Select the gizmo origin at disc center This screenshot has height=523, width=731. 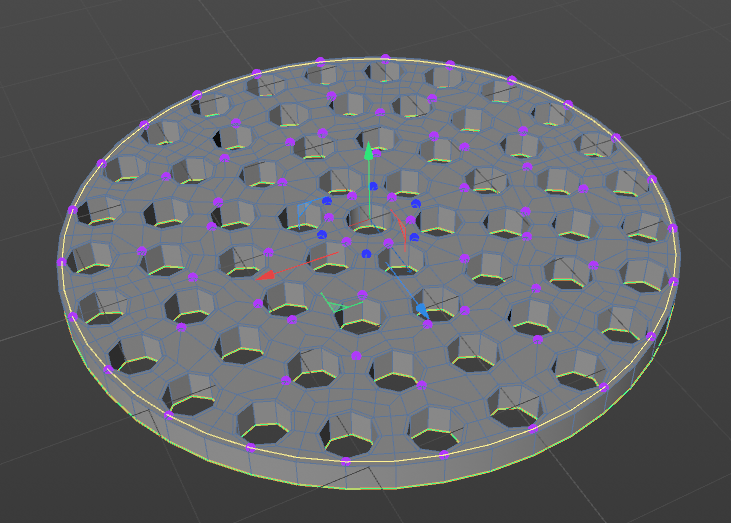click(x=369, y=220)
